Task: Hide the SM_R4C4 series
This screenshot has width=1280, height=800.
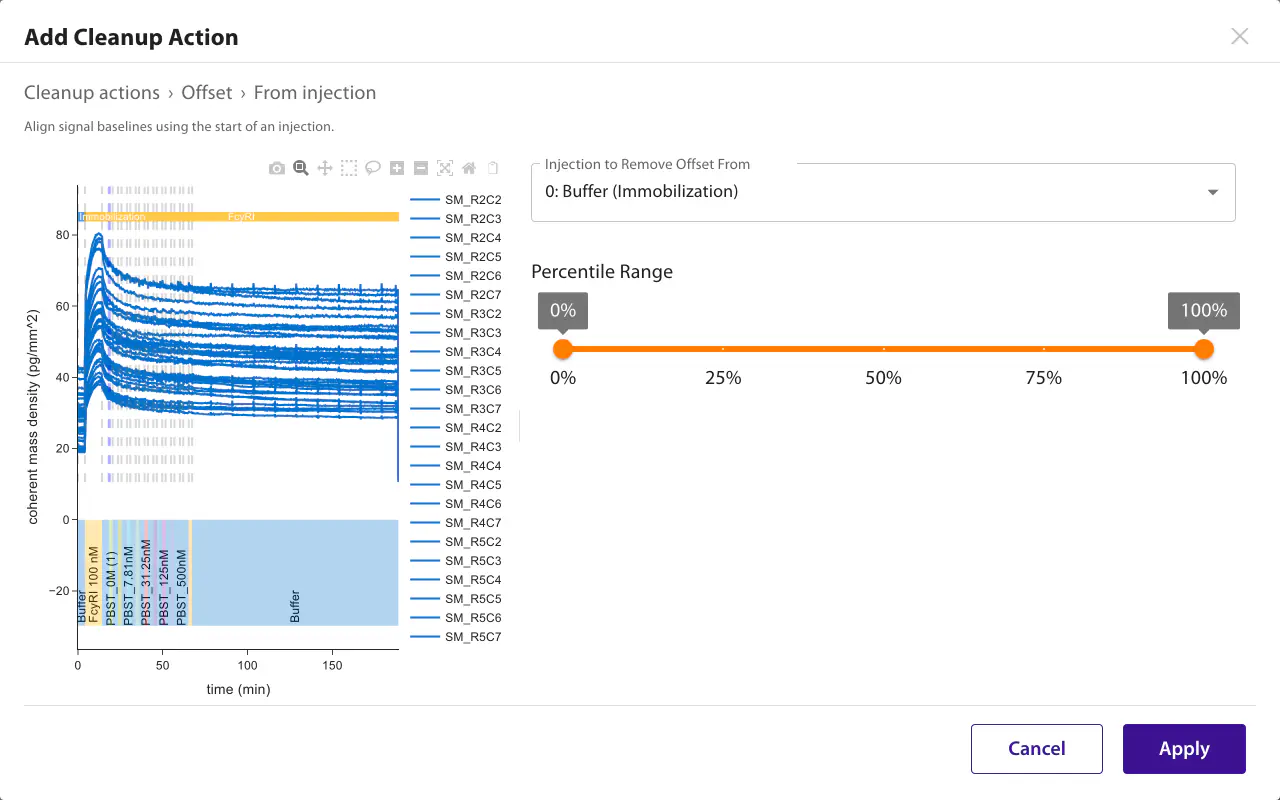Action: (x=456, y=466)
